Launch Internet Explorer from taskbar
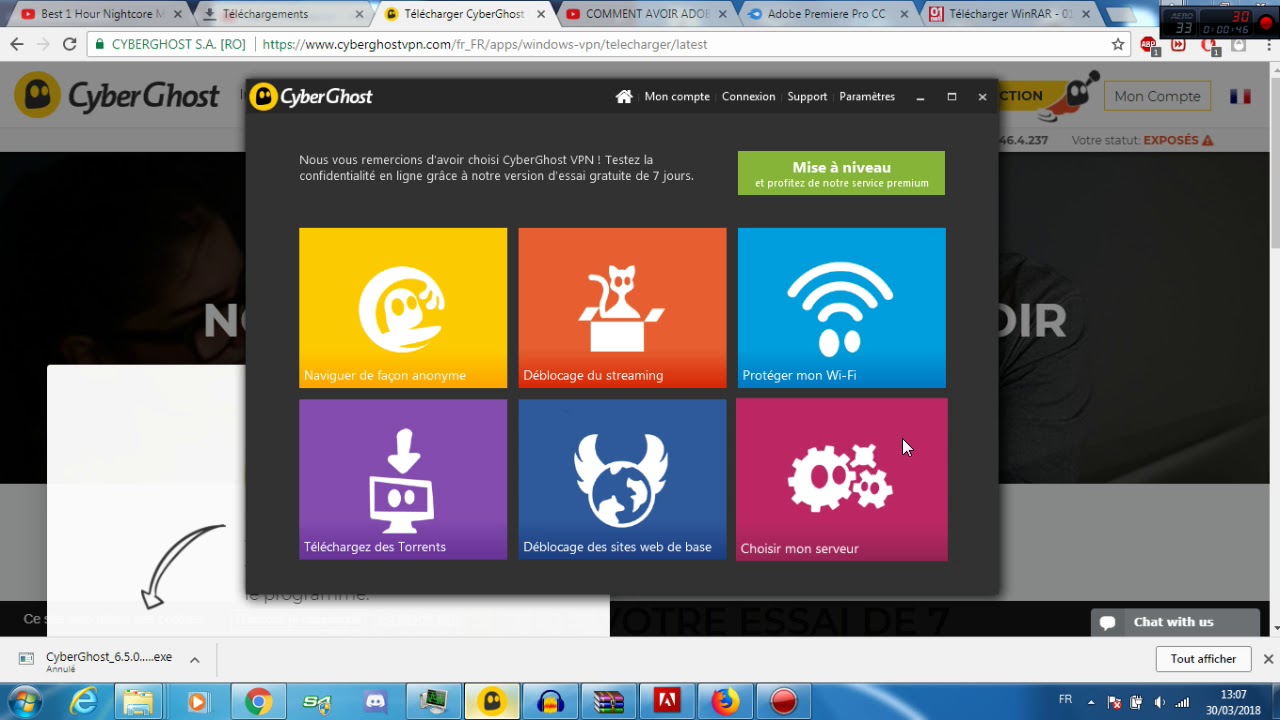The height and width of the screenshot is (720, 1280). coord(83,702)
